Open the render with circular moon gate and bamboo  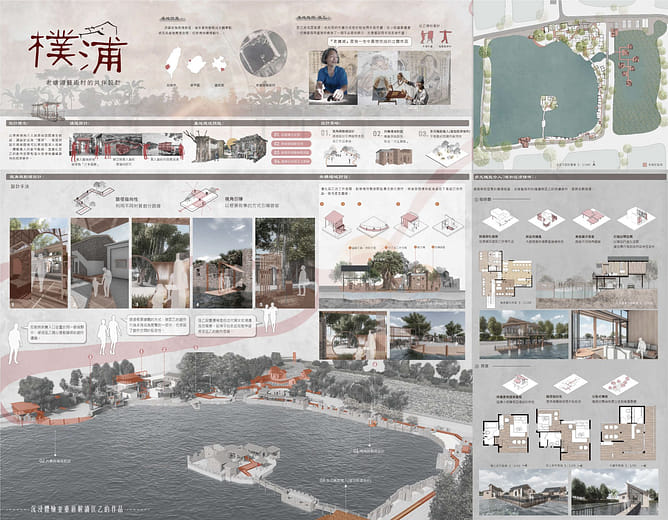pyautogui.click(x=161, y=263)
